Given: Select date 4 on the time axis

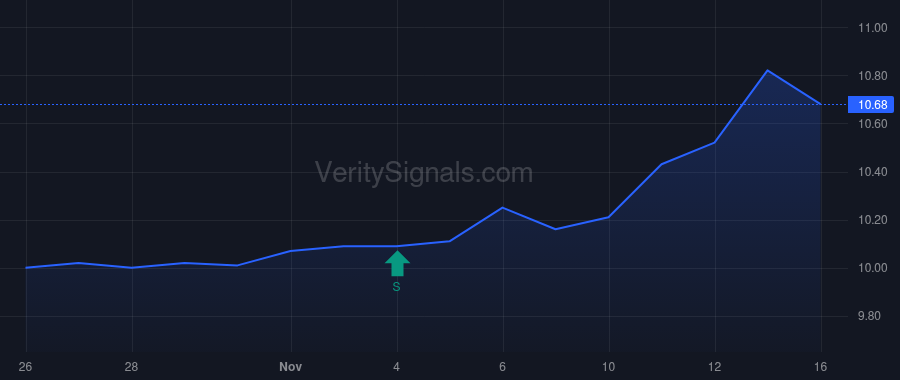Looking at the screenshot, I should (x=397, y=367).
